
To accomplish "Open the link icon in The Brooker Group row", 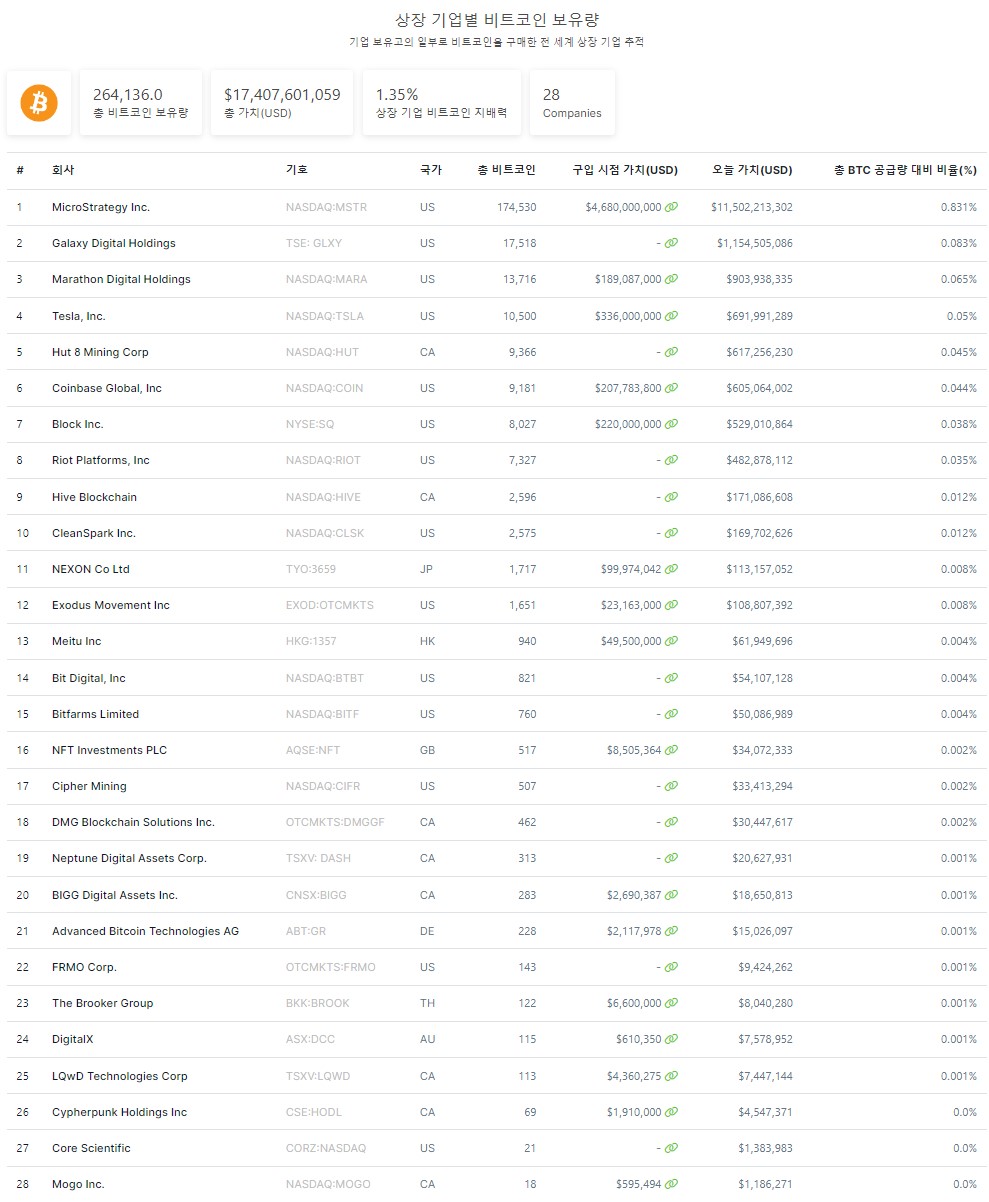I will [671, 1003].
